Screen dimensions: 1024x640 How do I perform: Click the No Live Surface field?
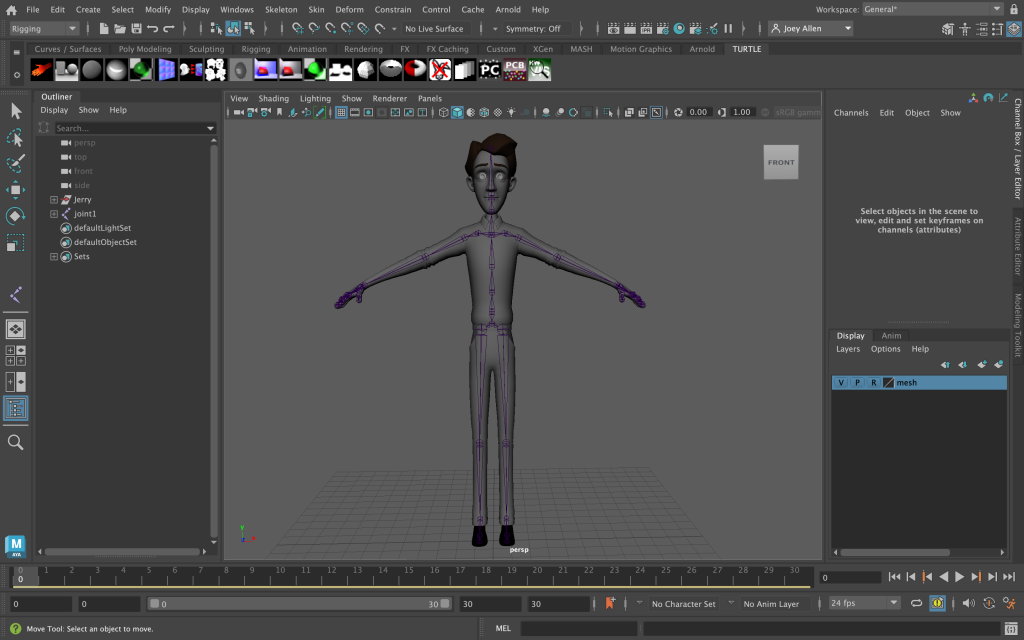click(x=434, y=29)
